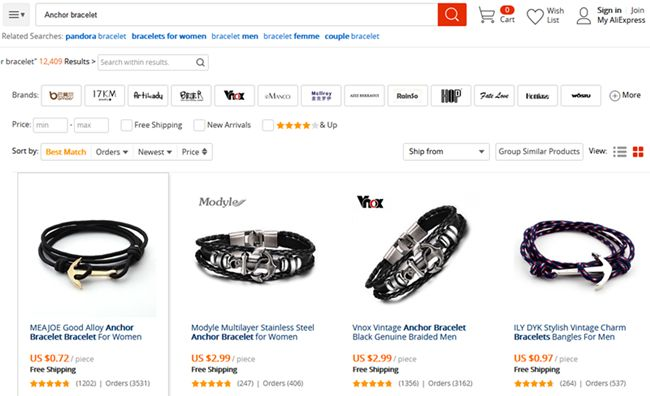Open related search 'bracelets for women'
This screenshot has width=650, height=396.
[x=169, y=36]
